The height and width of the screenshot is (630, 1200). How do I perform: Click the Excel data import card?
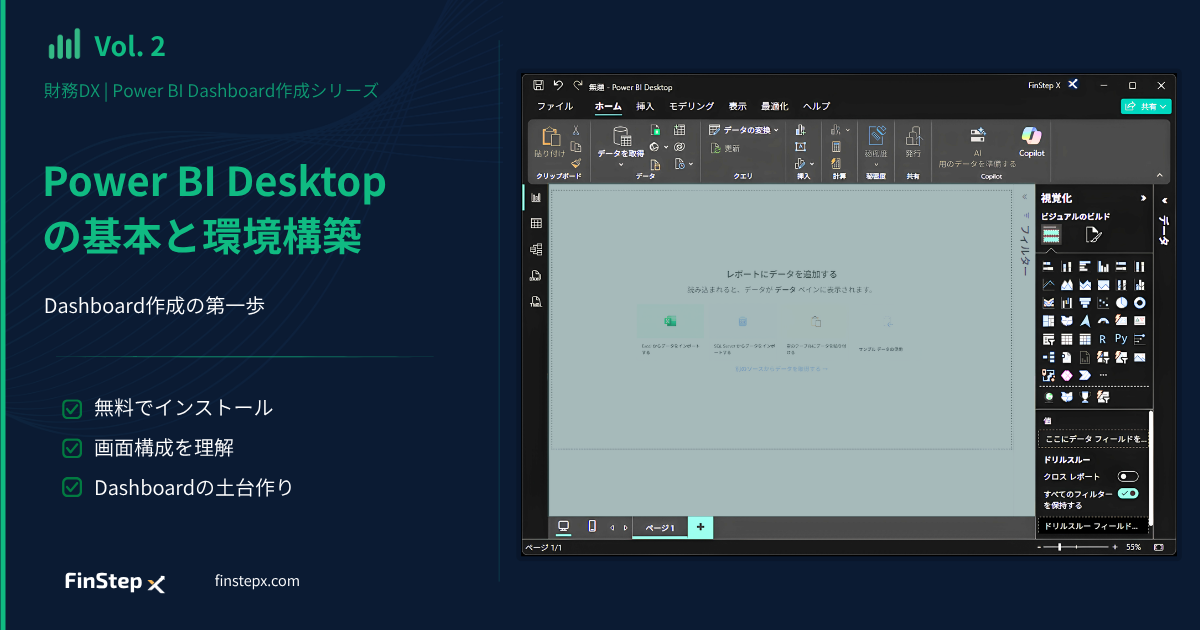[670, 332]
